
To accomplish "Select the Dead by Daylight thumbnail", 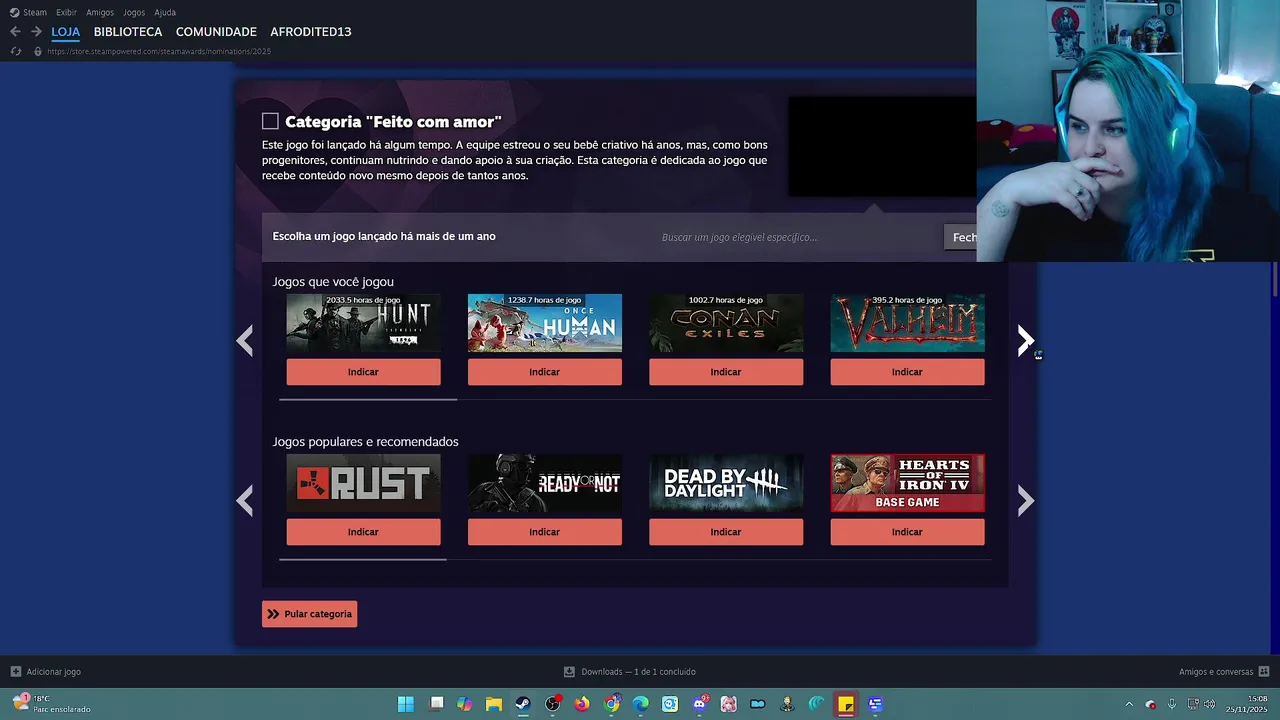I will pos(726,483).
